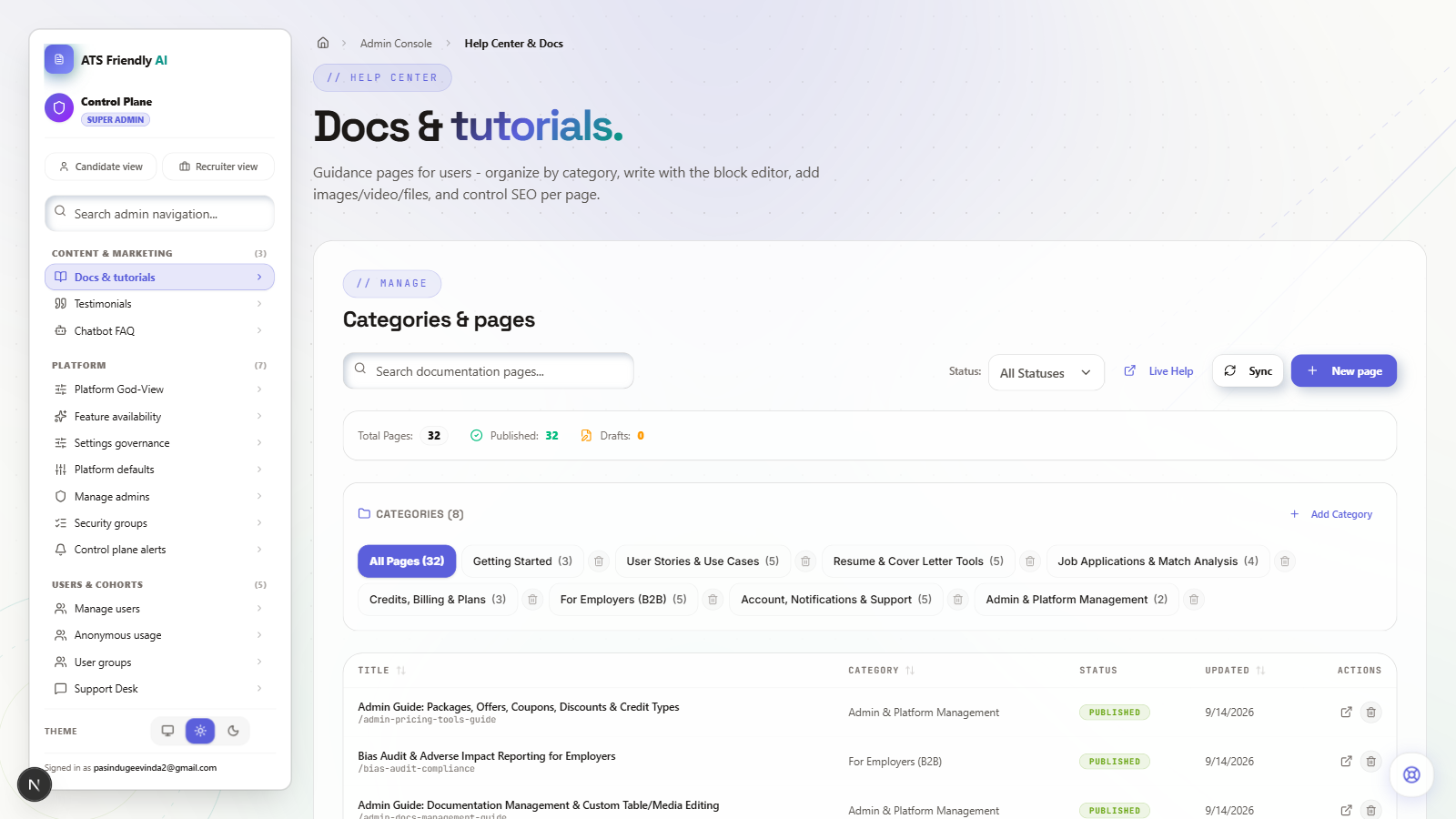This screenshot has height=819, width=1456.
Task: Open Docs & tutorials nav item
Action: [159, 278]
